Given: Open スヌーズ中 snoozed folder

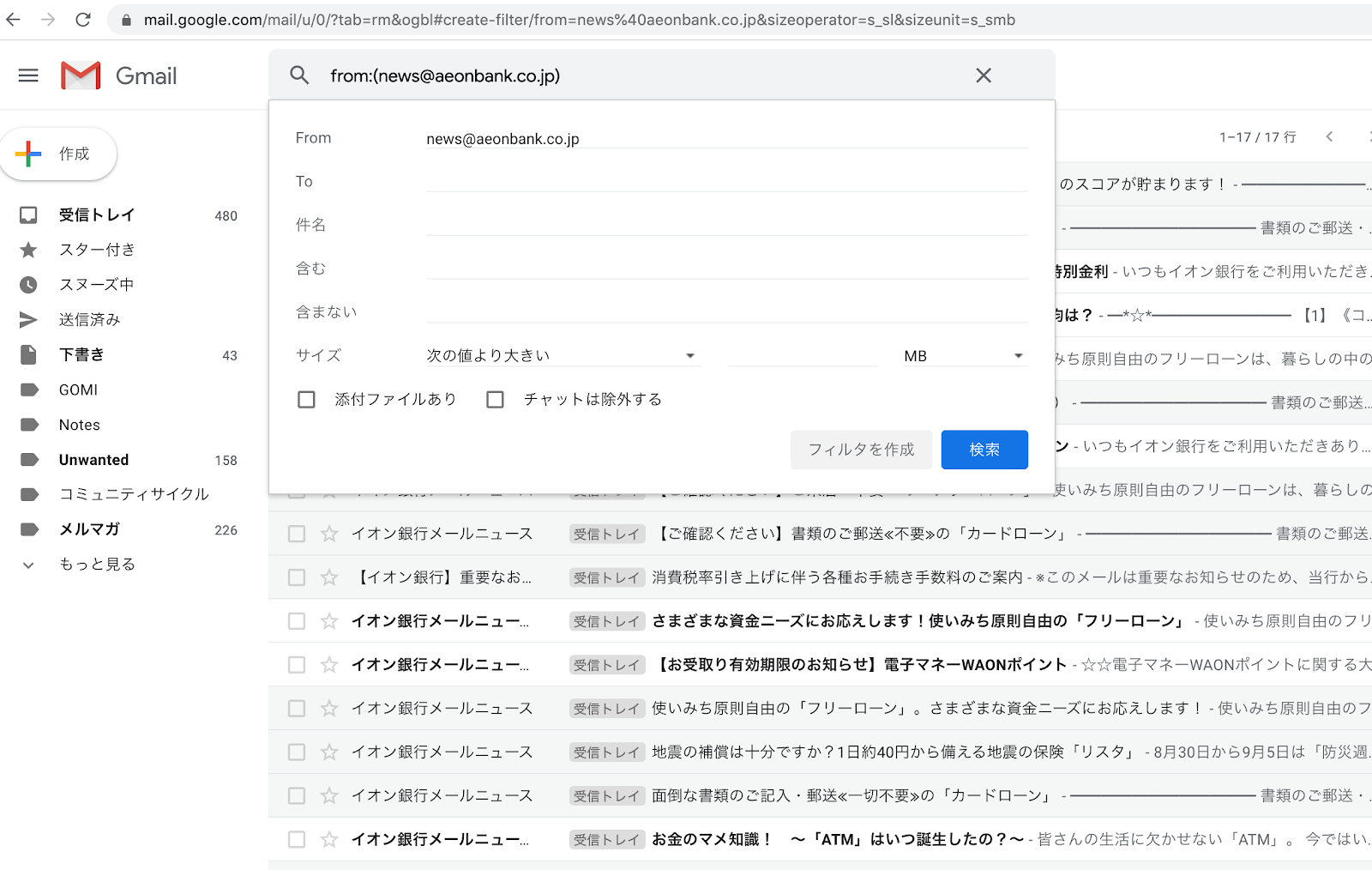Looking at the screenshot, I should (96, 285).
